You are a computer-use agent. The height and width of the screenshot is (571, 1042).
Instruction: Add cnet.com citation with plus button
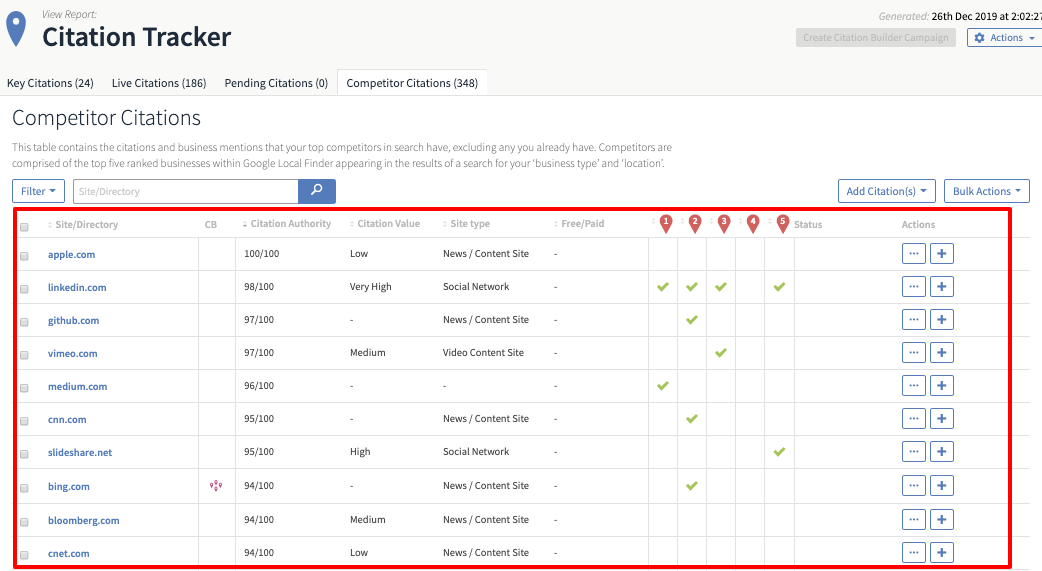[942, 552]
